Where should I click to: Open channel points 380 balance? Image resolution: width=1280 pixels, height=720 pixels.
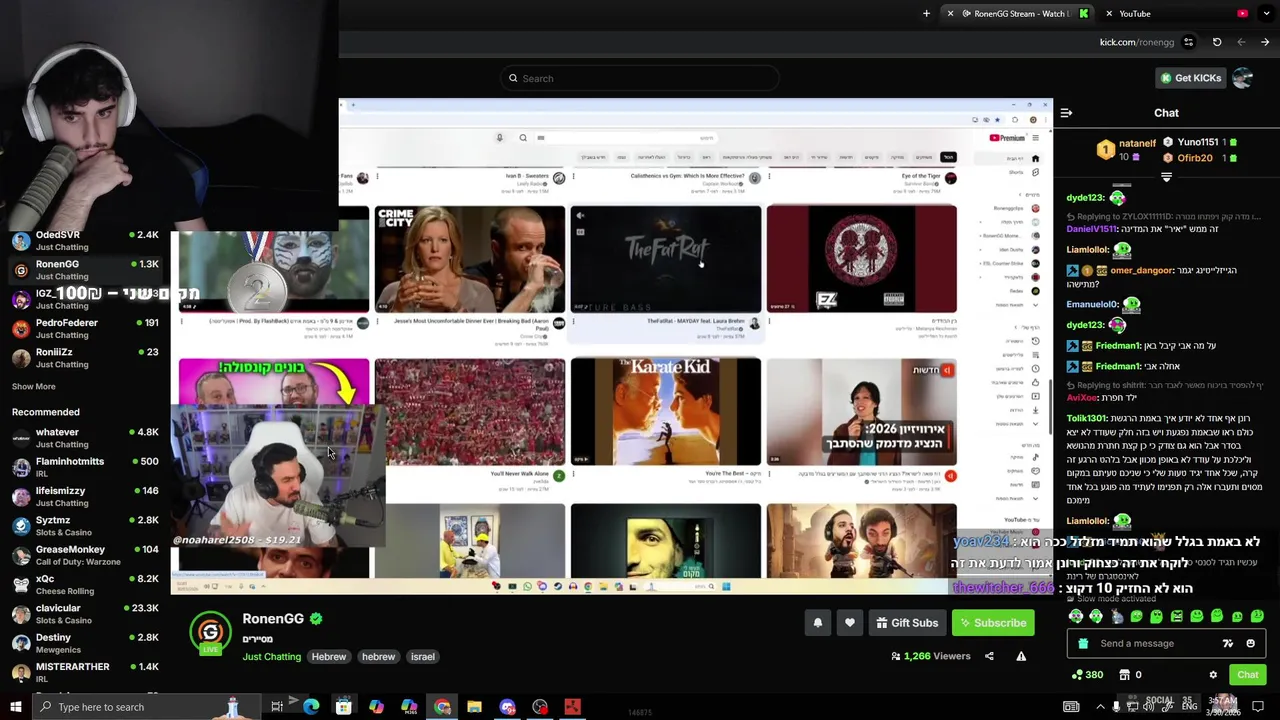pyautogui.click(x=1086, y=675)
